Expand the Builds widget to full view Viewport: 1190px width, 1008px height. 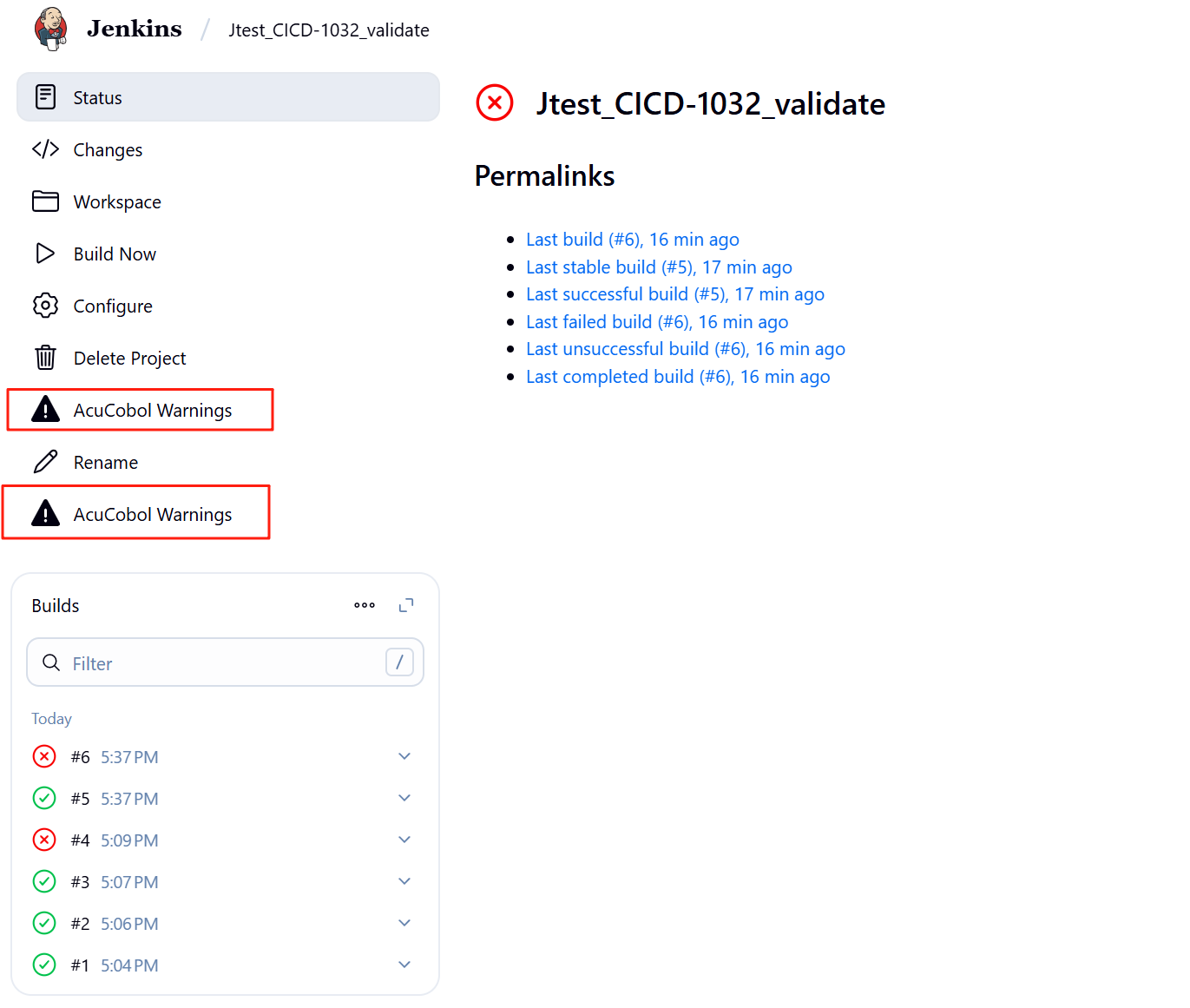coord(405,605)
